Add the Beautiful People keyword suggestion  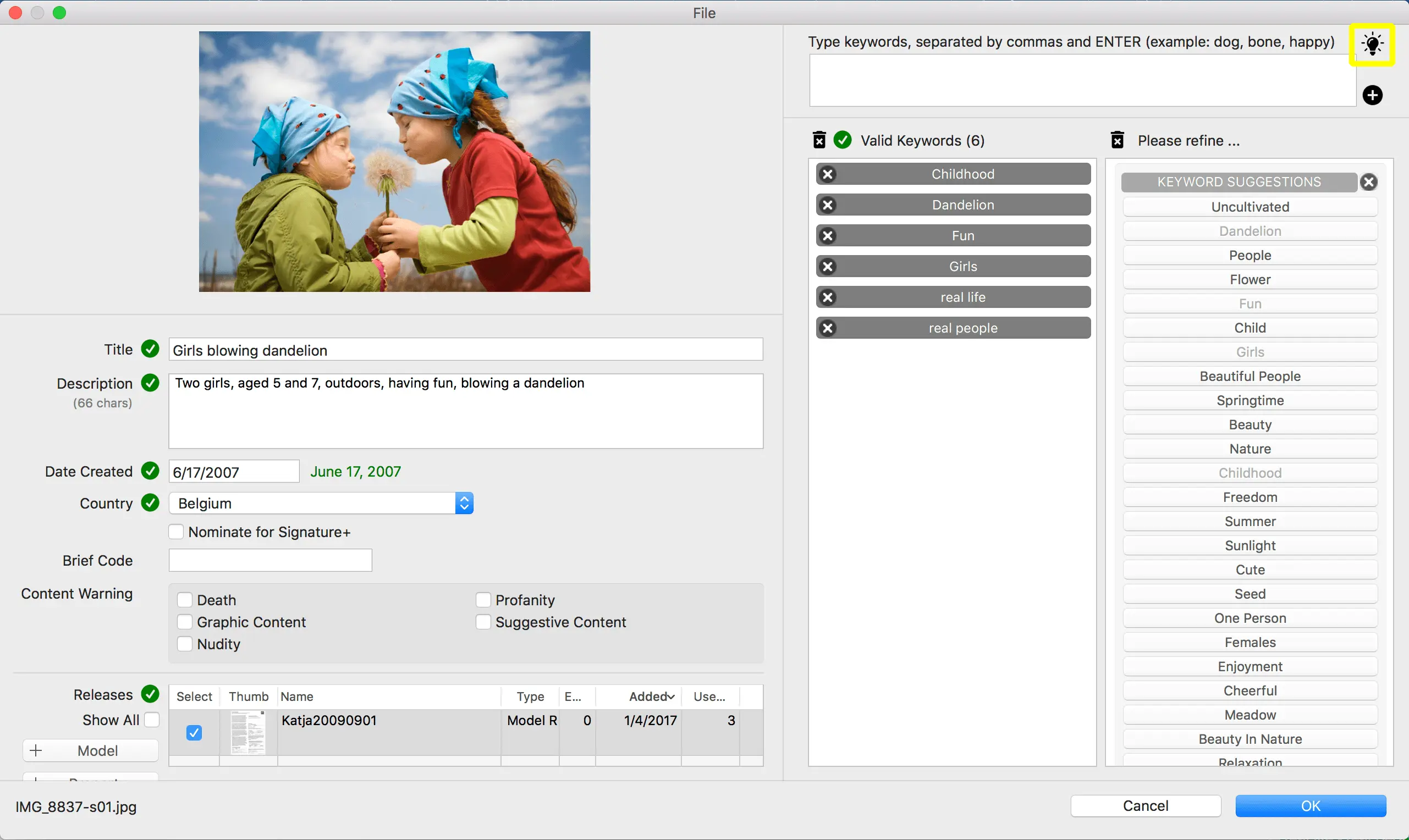(1250, 377)
